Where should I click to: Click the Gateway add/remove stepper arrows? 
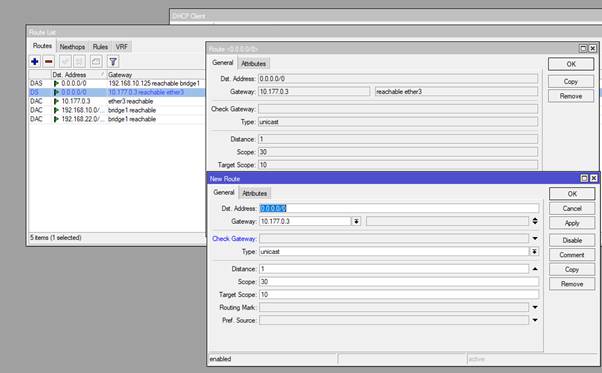[535, 221]
